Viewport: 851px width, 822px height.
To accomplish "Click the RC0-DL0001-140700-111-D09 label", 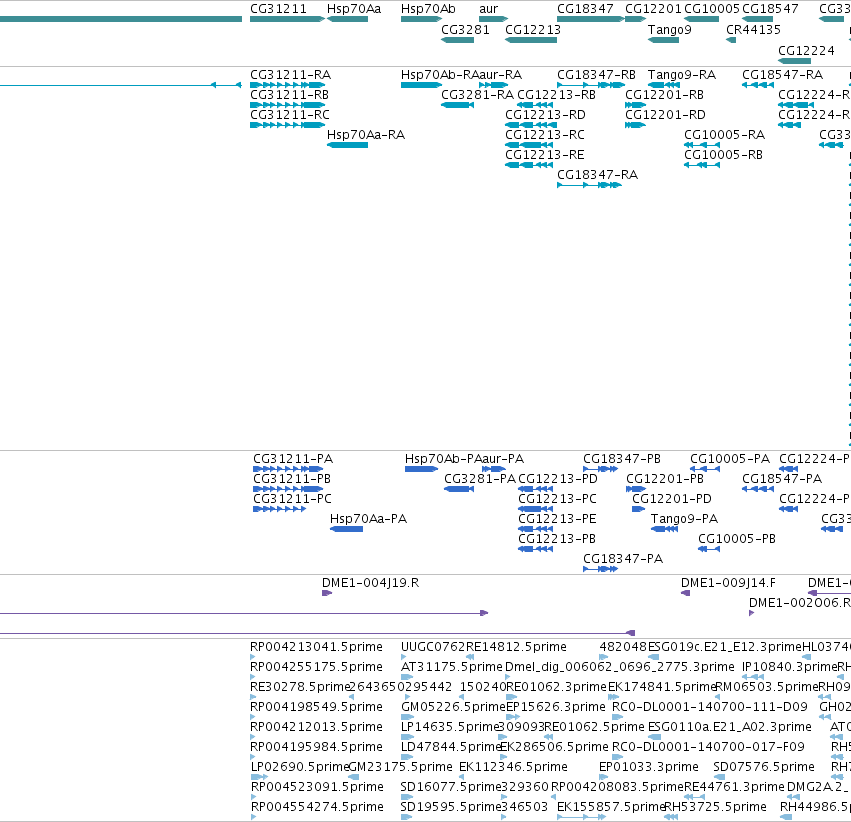I will click(x=710, y=707).
